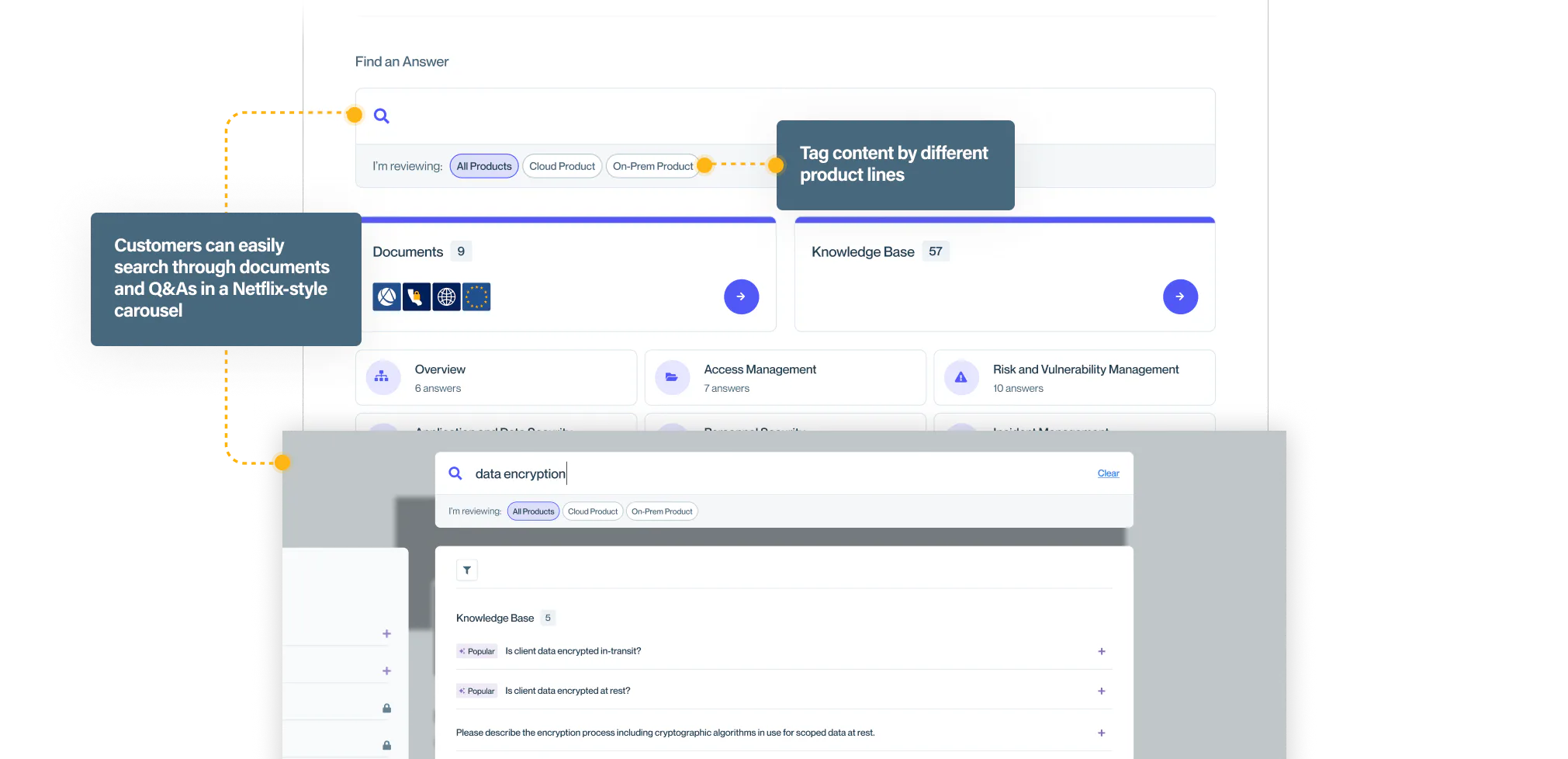Select All Products in the lower search panel
This screenshot has height=759, width=1568.
(533, 511)
